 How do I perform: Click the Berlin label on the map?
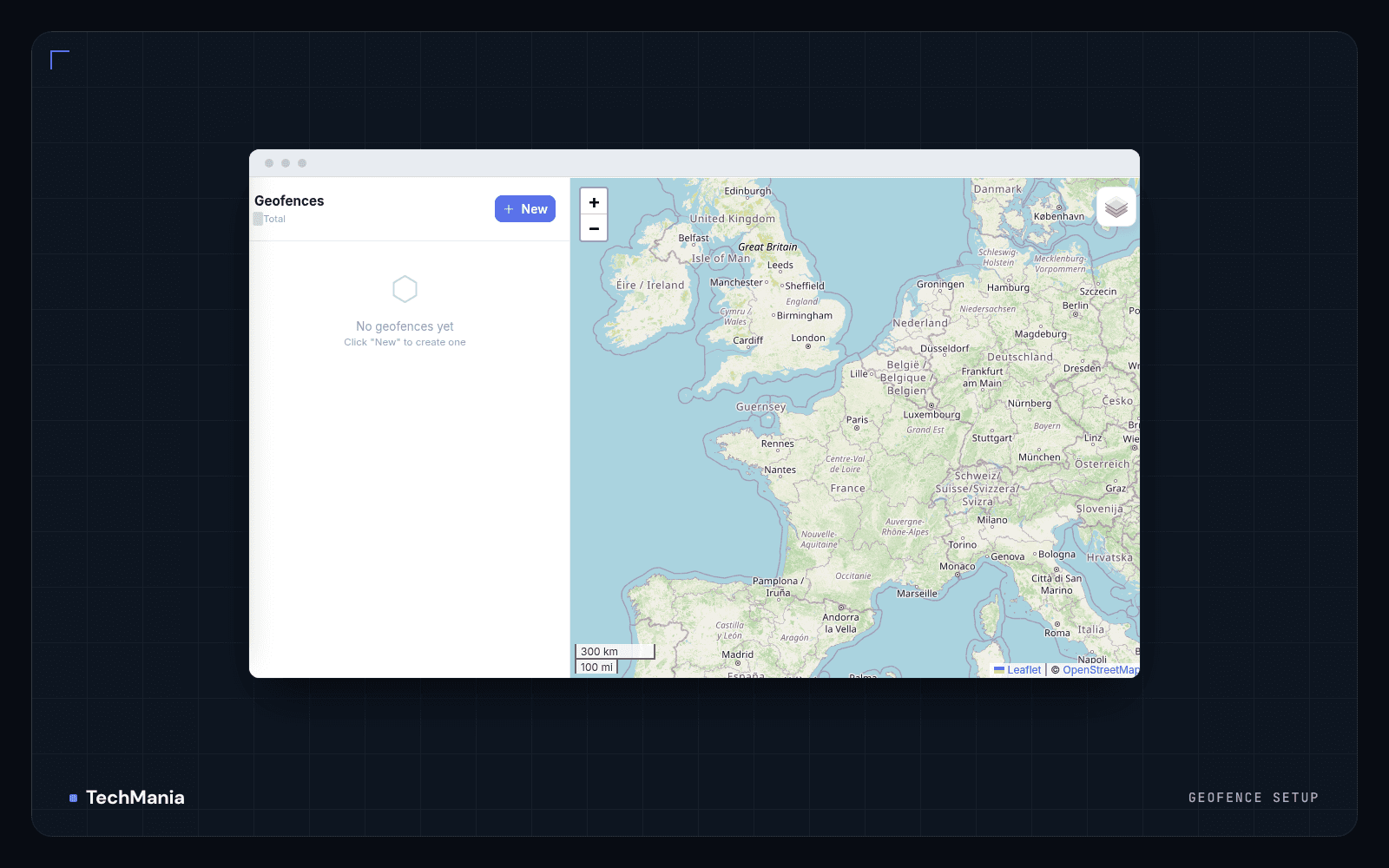[1075, 306]
